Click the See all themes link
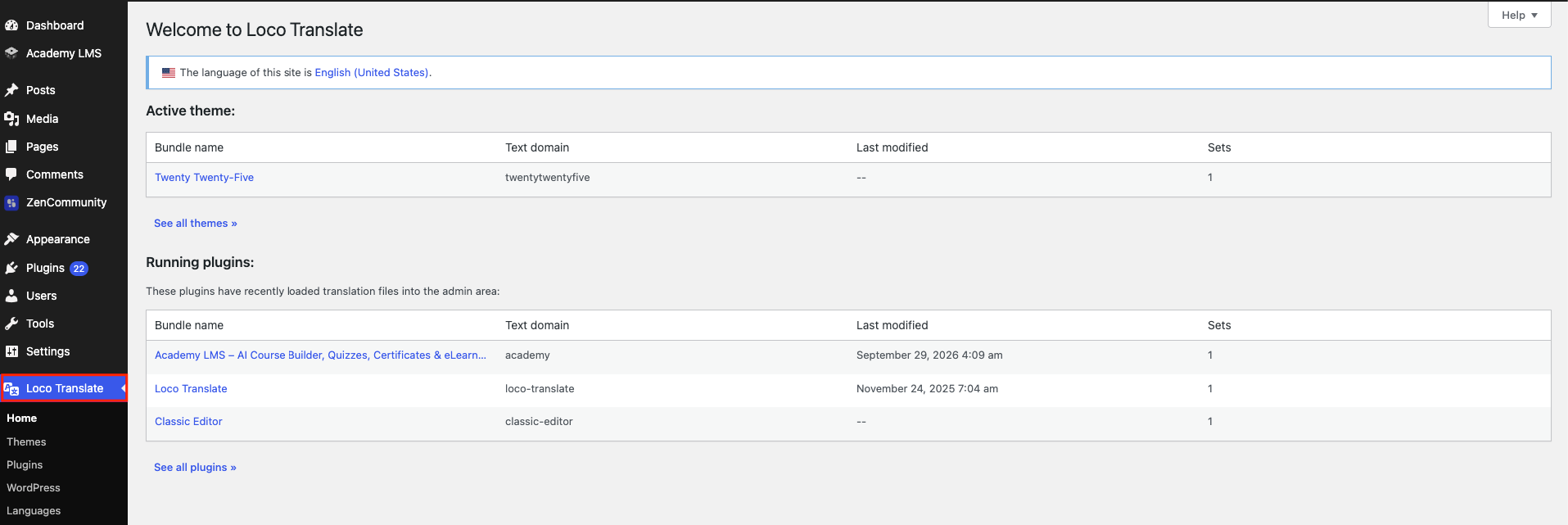Viewport: 1568px width, 525px height. [196, 224]
